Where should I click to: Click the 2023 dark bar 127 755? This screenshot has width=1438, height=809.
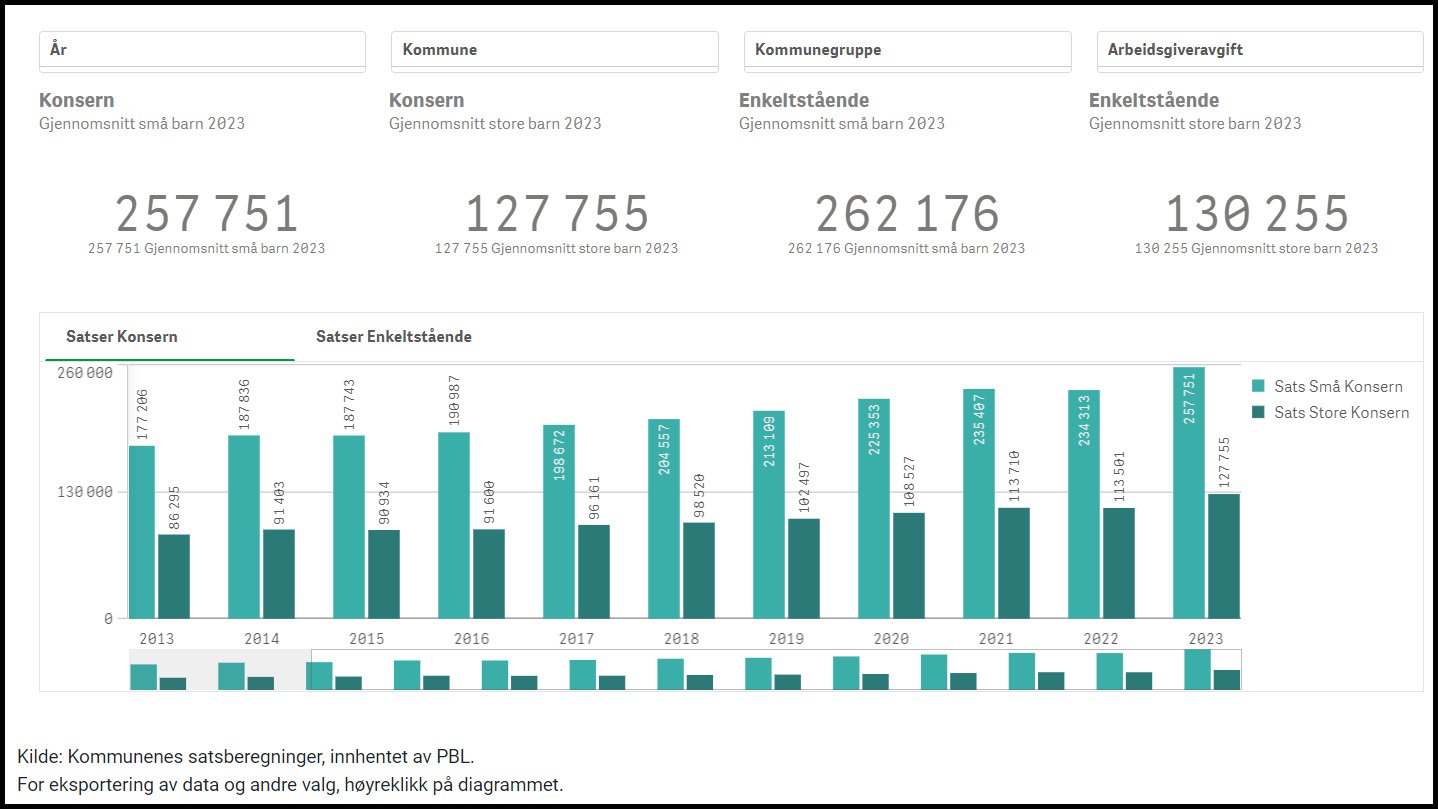point(1223,556)
